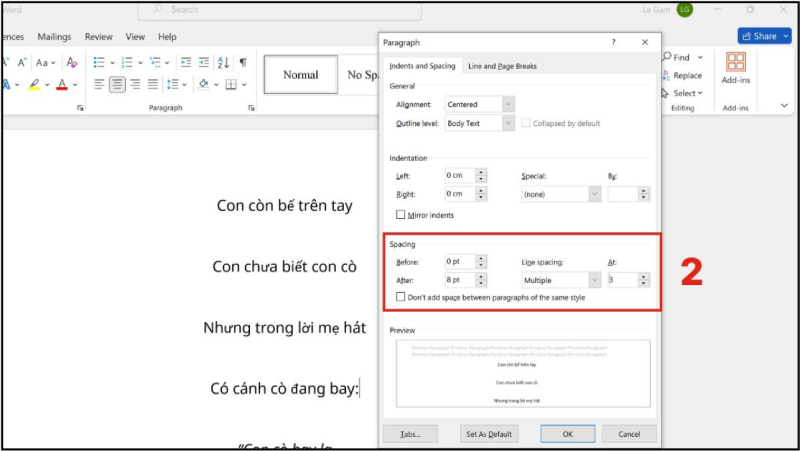Click the Shading paint bucket icon
Screen dimensions: 800x451
click(x=204, y=84)
